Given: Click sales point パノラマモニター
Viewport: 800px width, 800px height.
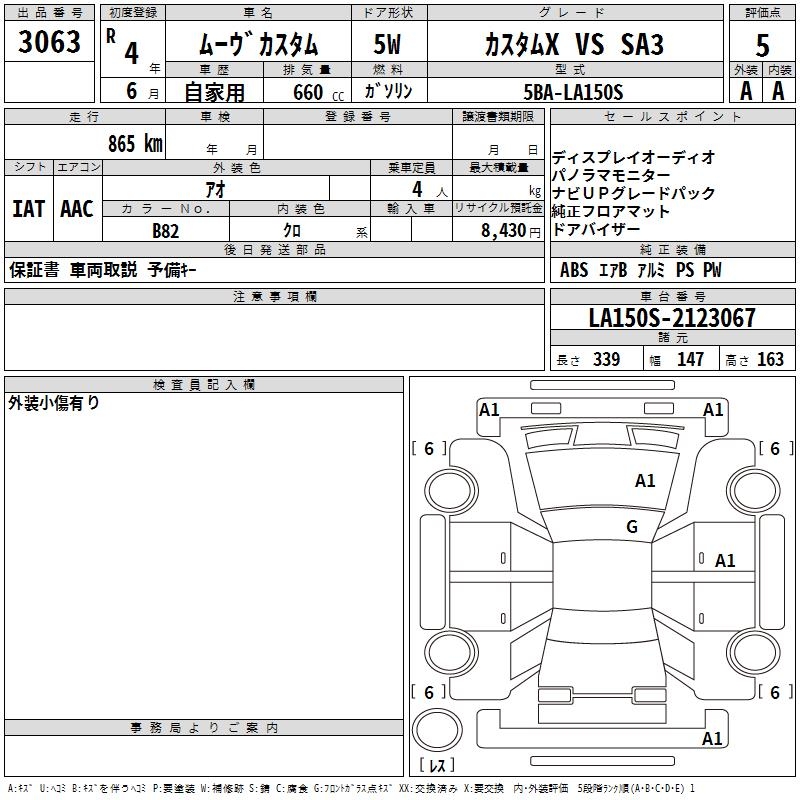Looking at the screenshot, I should [x=611, y=175].
